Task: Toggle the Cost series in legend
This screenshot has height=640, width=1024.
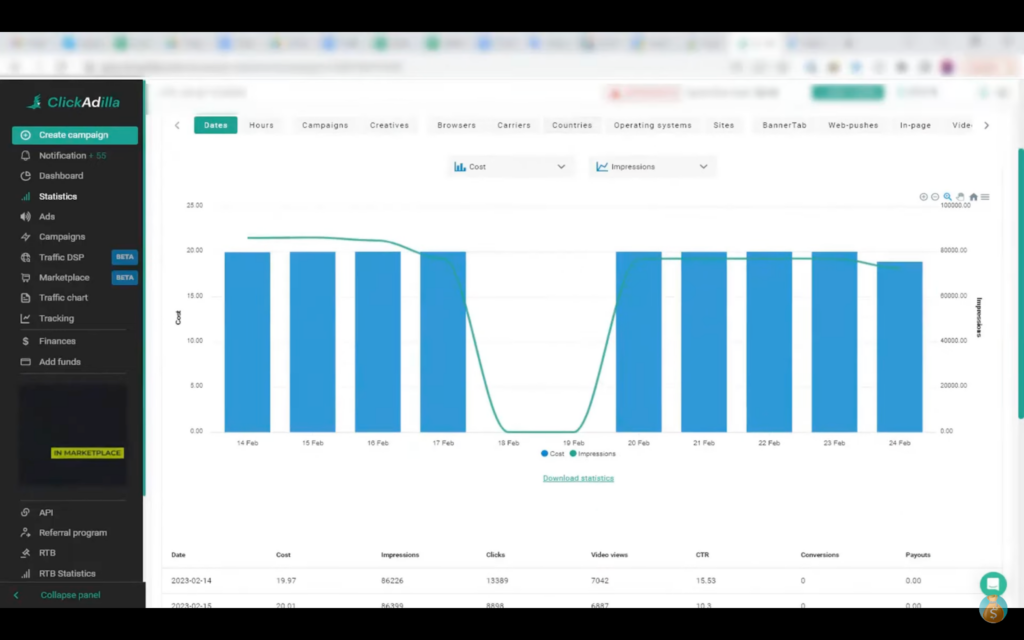Action: 552,454
